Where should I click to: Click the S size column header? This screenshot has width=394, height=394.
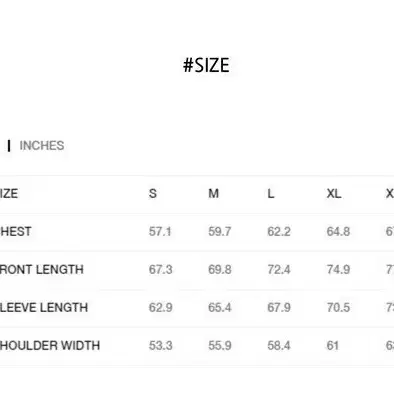click(x=153, y=193)
